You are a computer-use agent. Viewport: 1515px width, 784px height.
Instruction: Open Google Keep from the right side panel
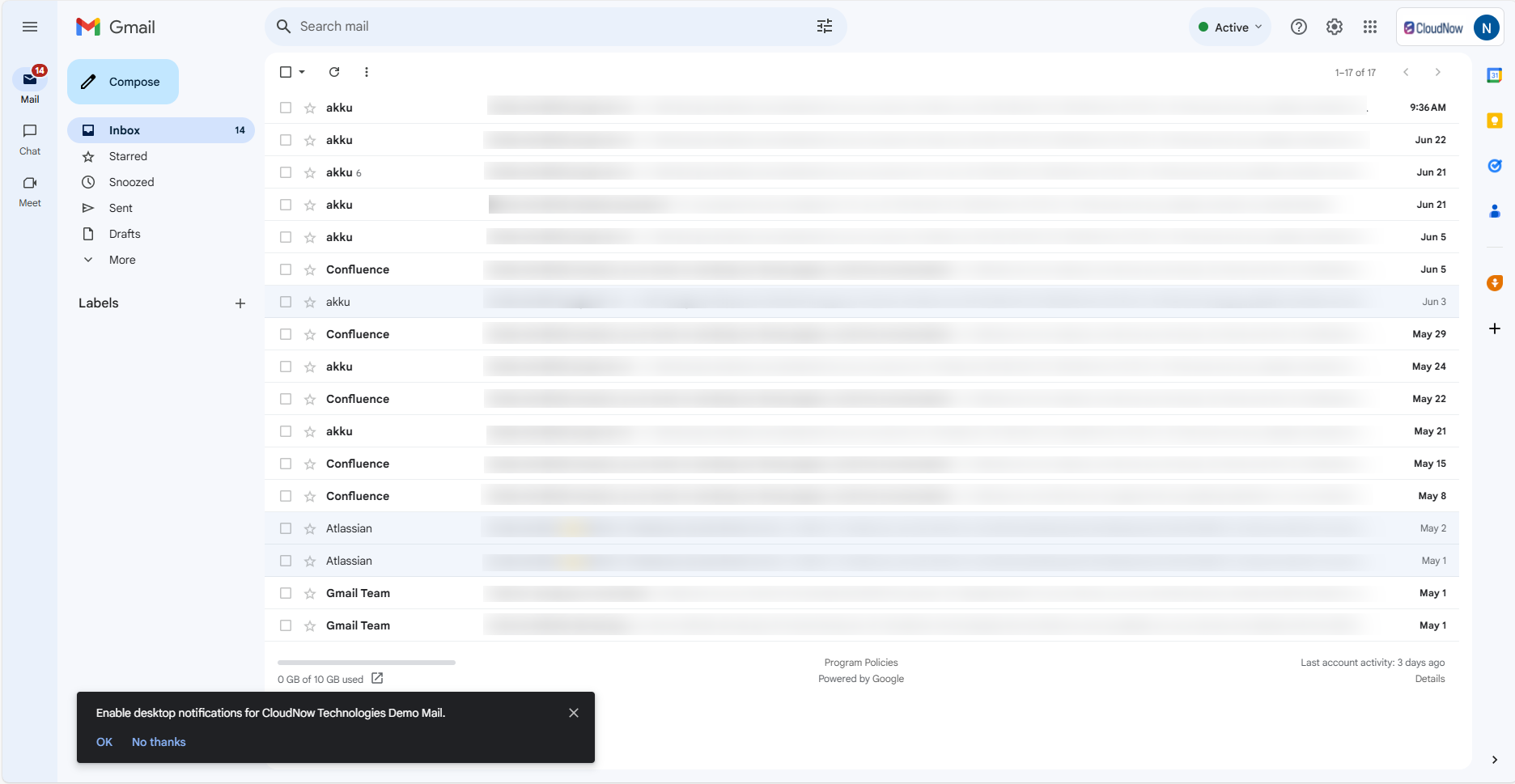tap(1495, 121)
